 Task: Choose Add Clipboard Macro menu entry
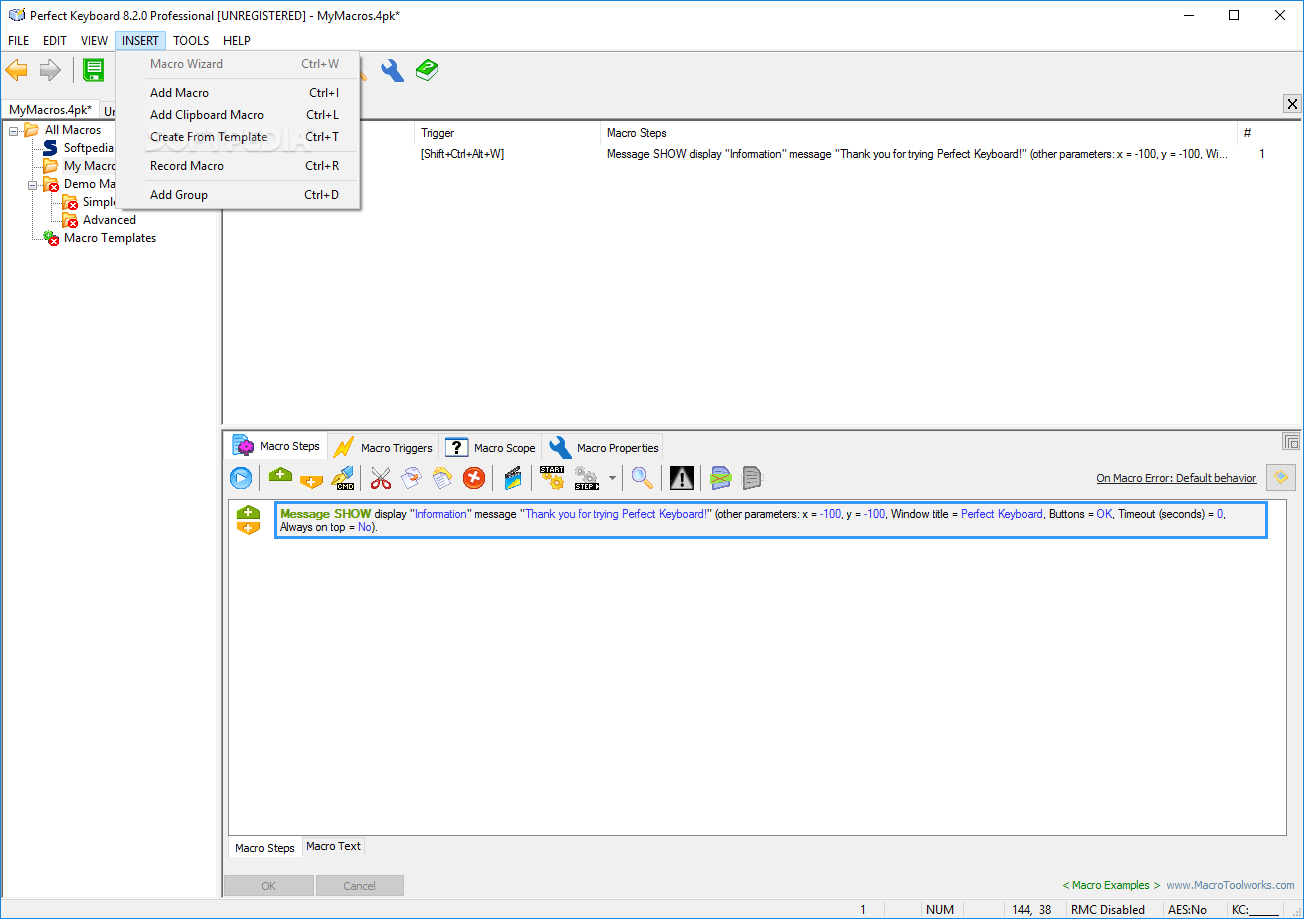click(238, 115)
